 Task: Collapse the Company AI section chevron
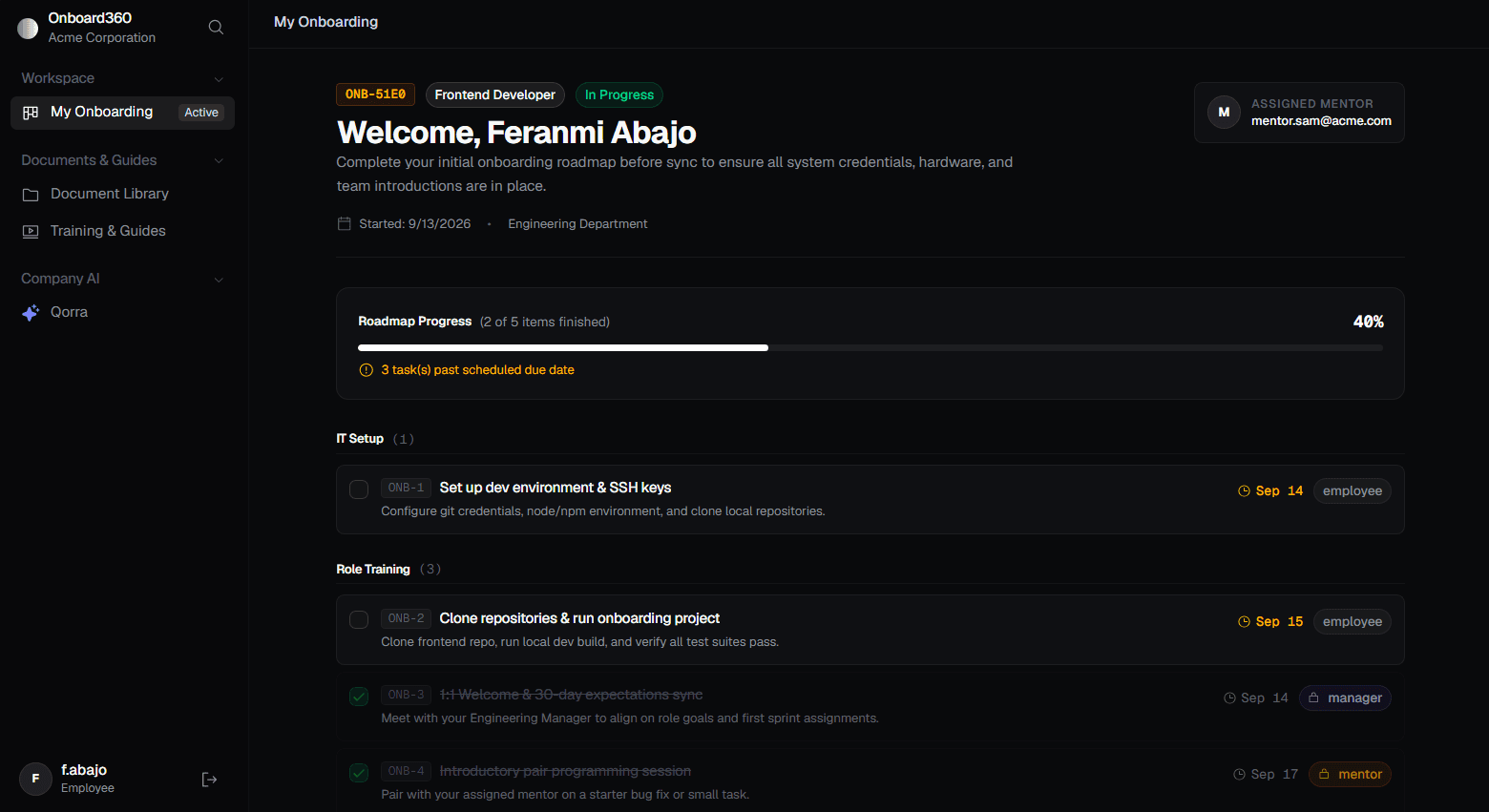(219, 280)
